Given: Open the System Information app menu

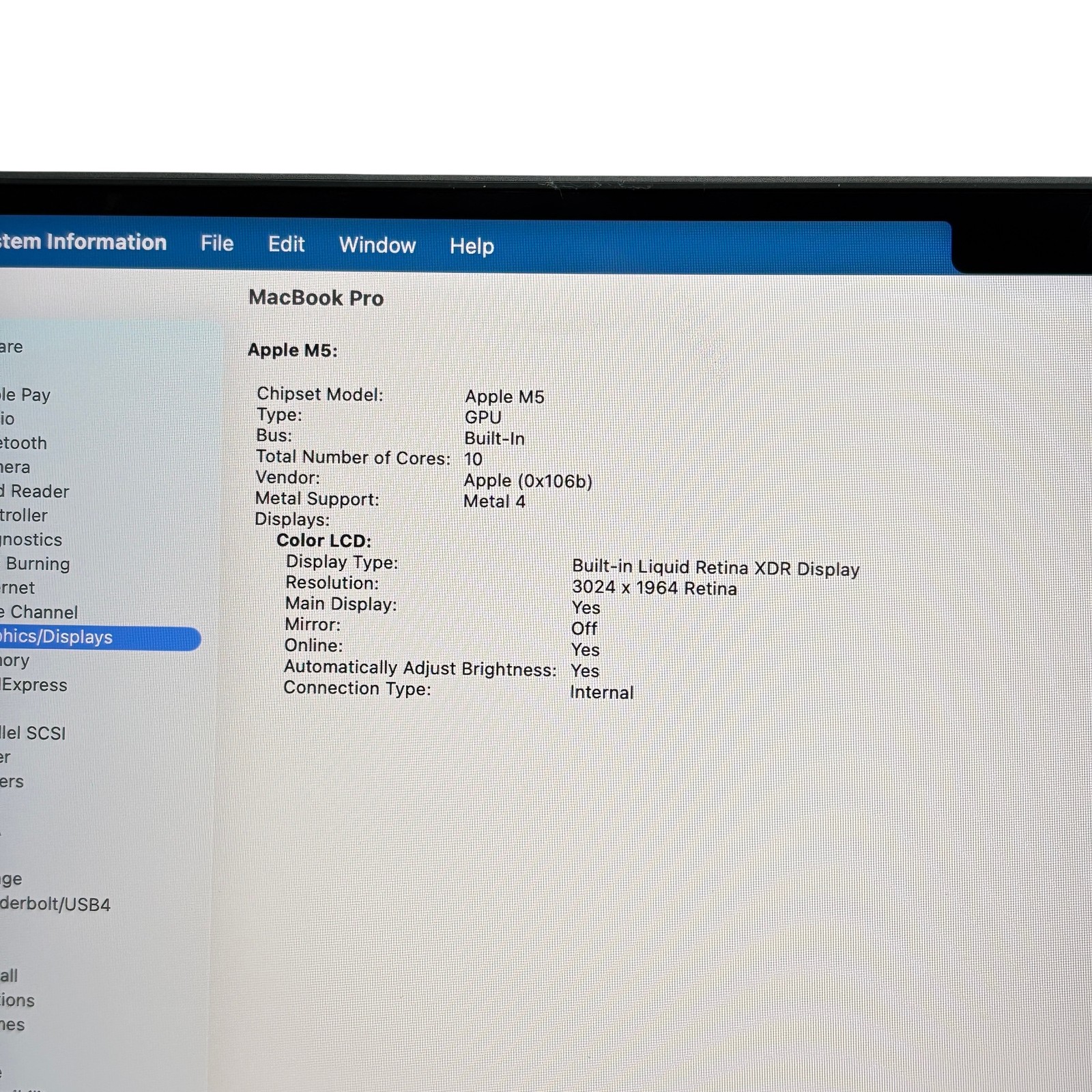Looking at the screenshot, I should (83, 242).
